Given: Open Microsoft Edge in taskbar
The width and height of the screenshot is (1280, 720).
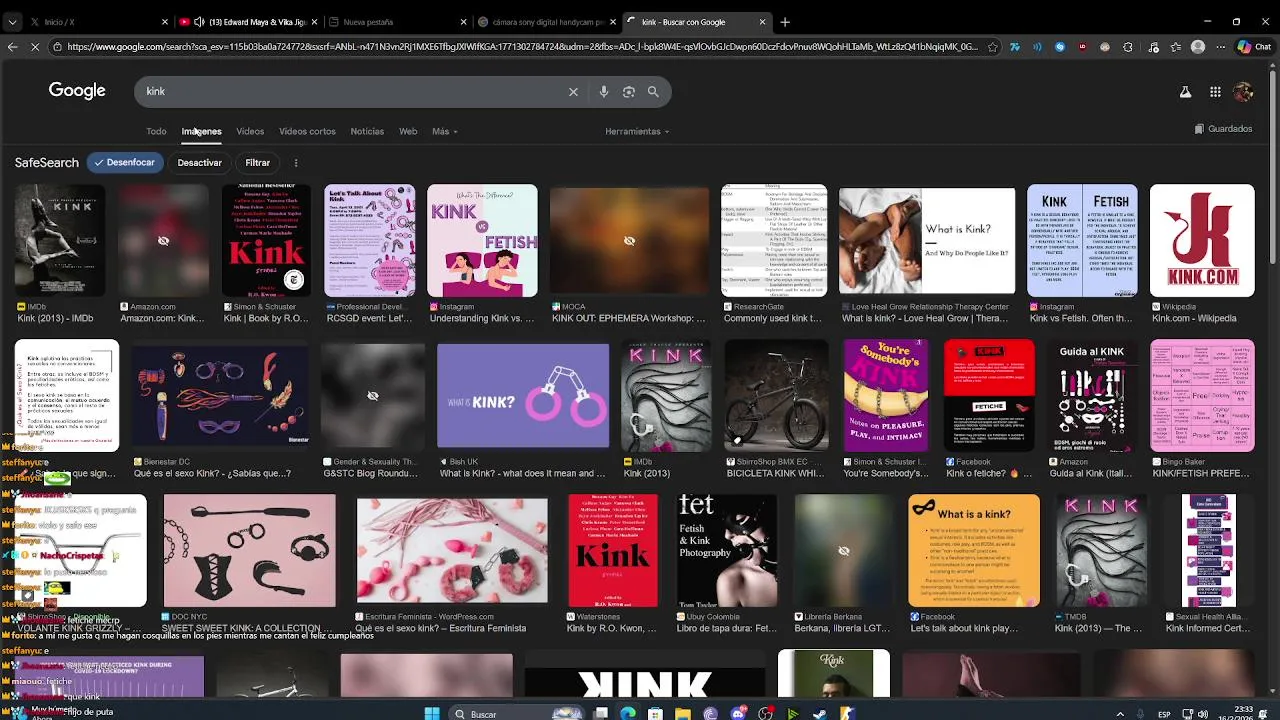Looking at the screenshot, I should point(628,713).
